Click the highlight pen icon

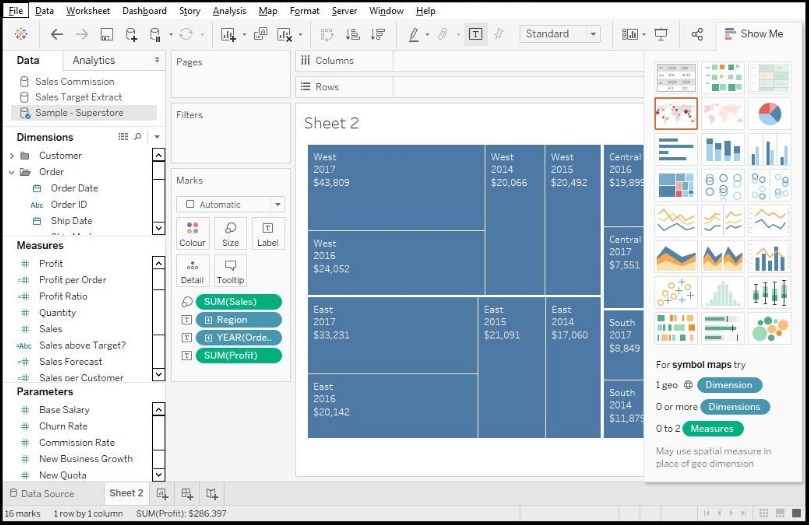(x=413, y=35)
